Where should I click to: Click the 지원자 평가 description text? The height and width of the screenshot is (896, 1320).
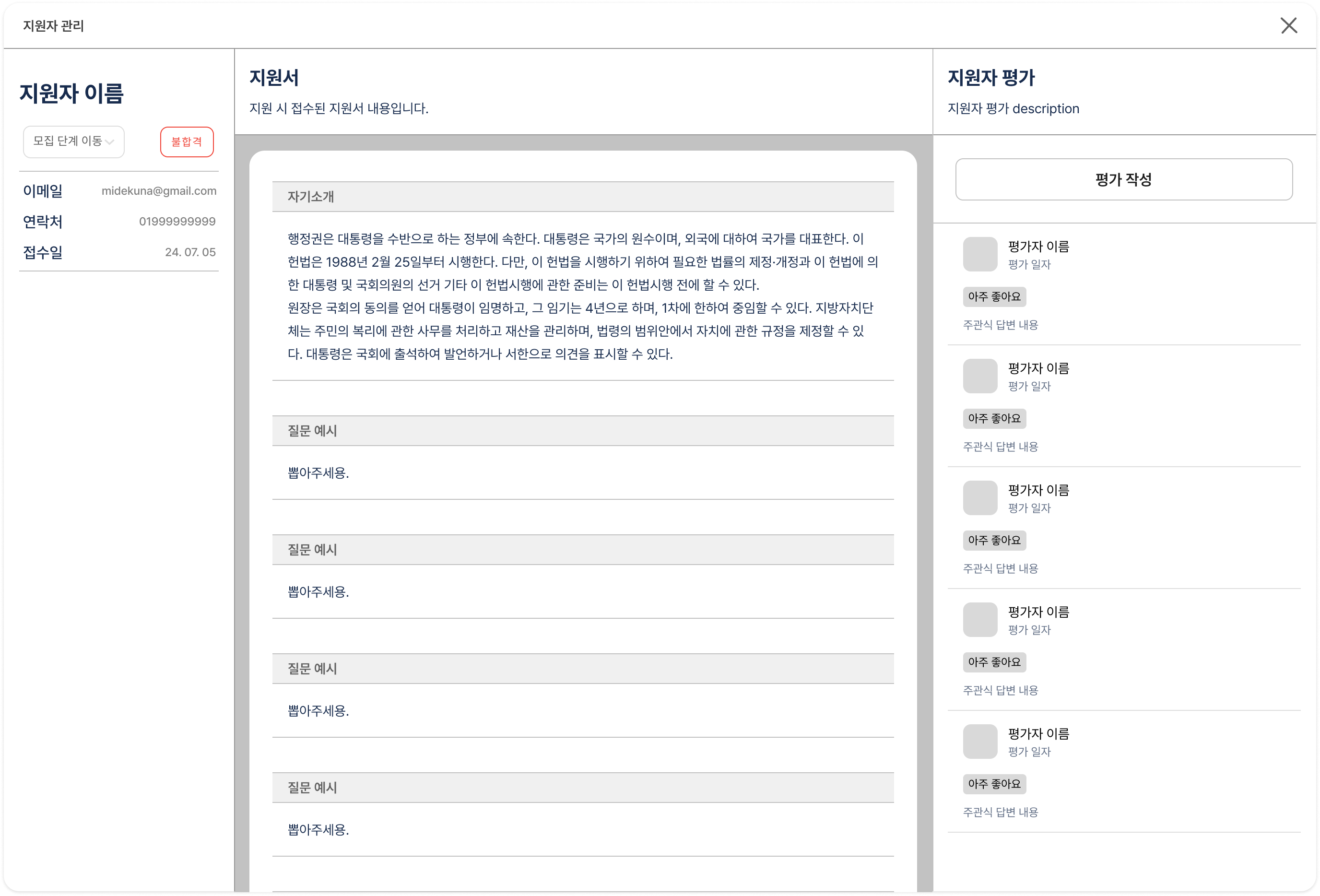tap(1014, 108)
